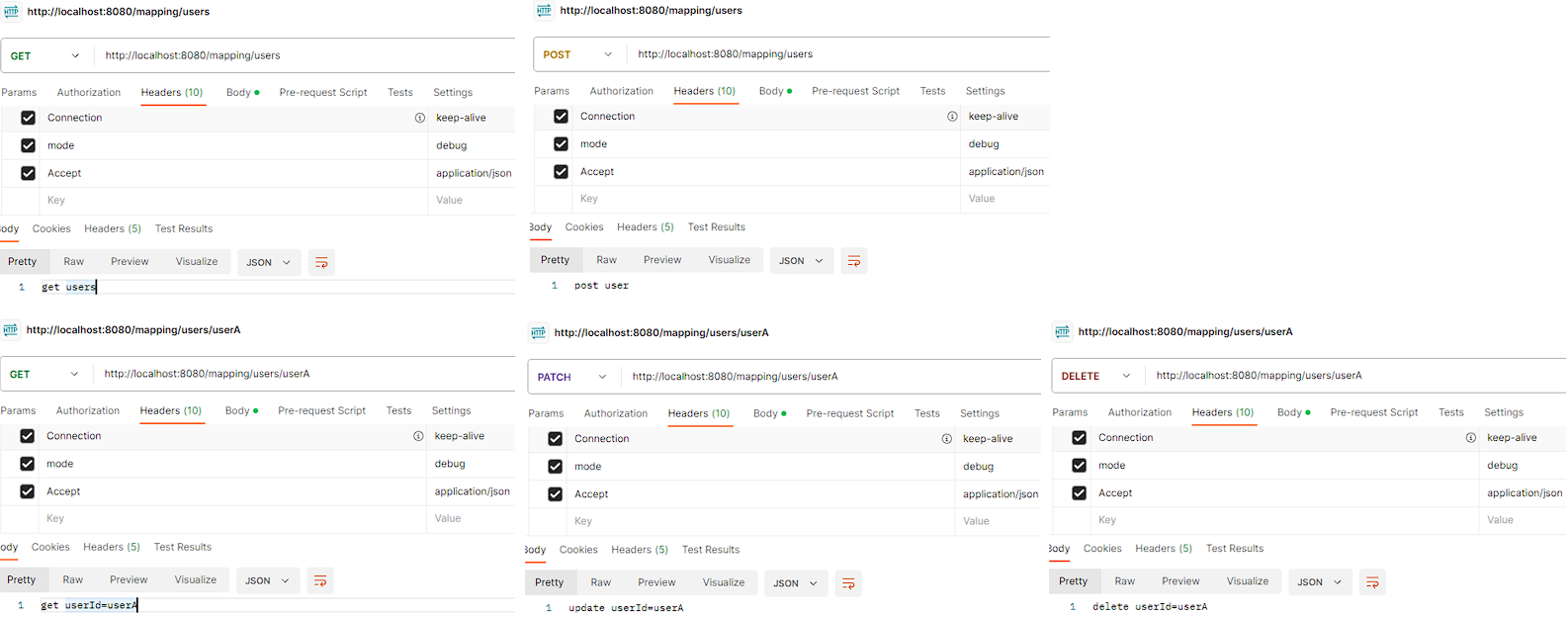Open DELETE method dropdown

pyautogui.click(x=1096, y=377)
